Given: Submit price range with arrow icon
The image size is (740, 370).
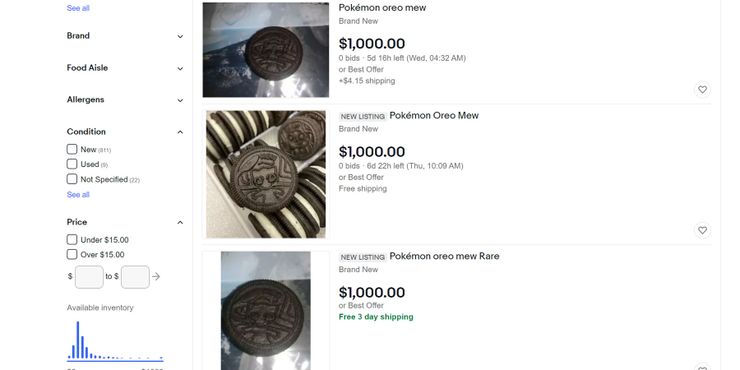Looking at the screenshot, I should pos(156,277).
